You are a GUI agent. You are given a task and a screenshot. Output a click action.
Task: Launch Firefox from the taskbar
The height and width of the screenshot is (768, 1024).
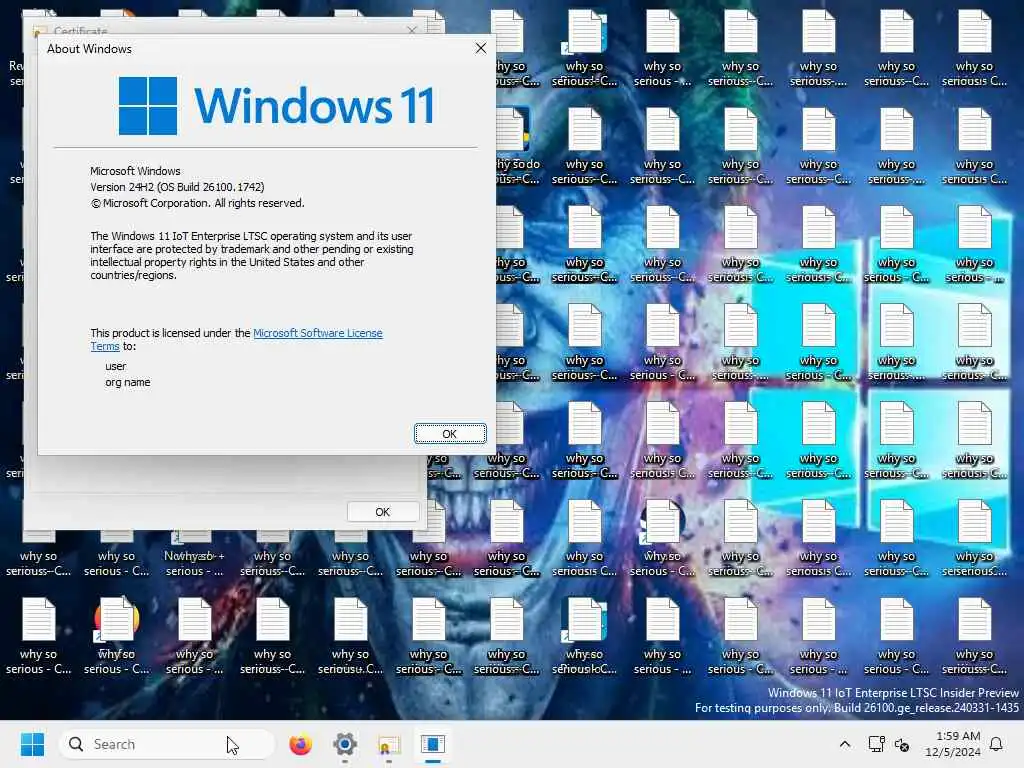click(x=300, y=744)
